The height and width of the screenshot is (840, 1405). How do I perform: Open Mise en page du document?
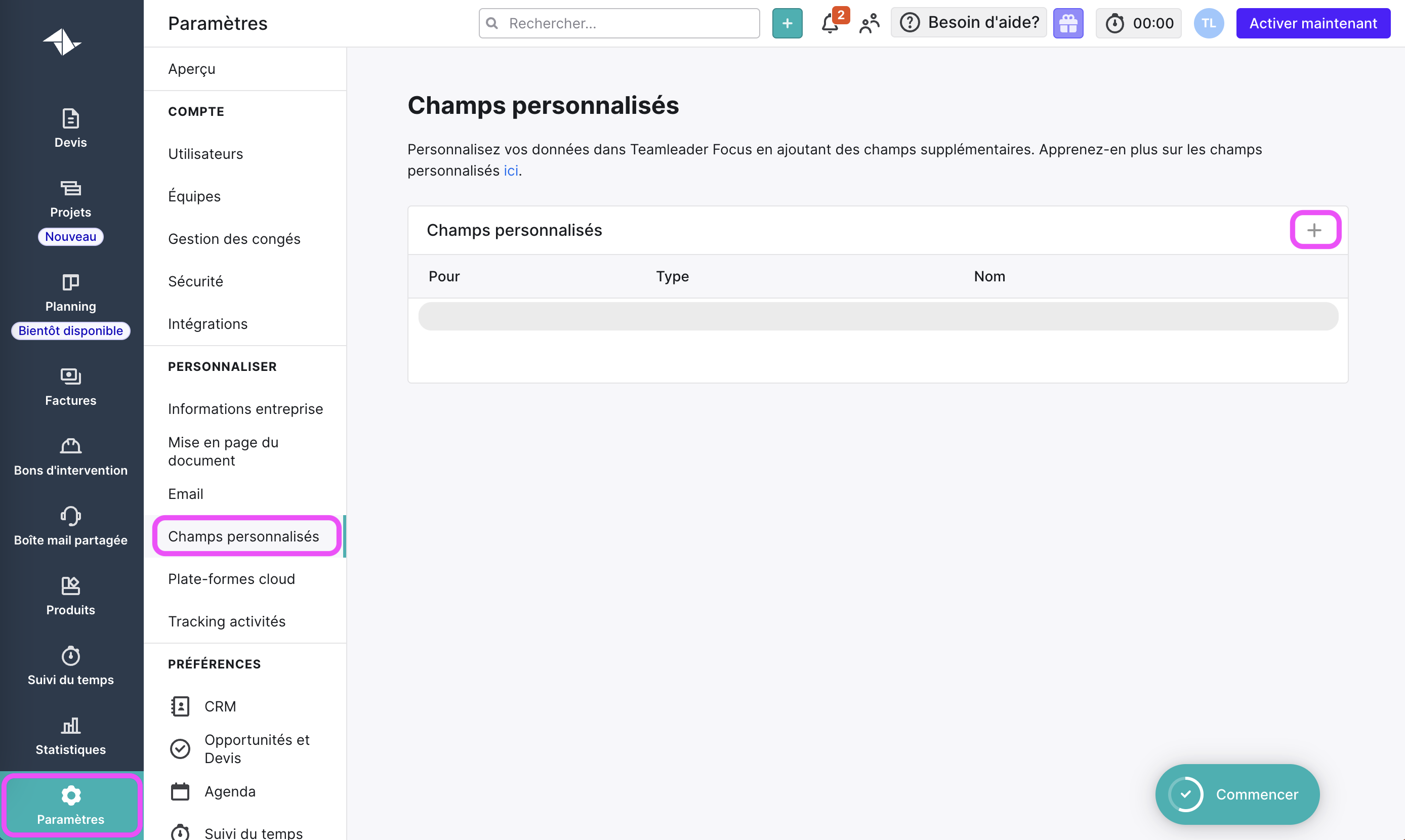point(245,451)
